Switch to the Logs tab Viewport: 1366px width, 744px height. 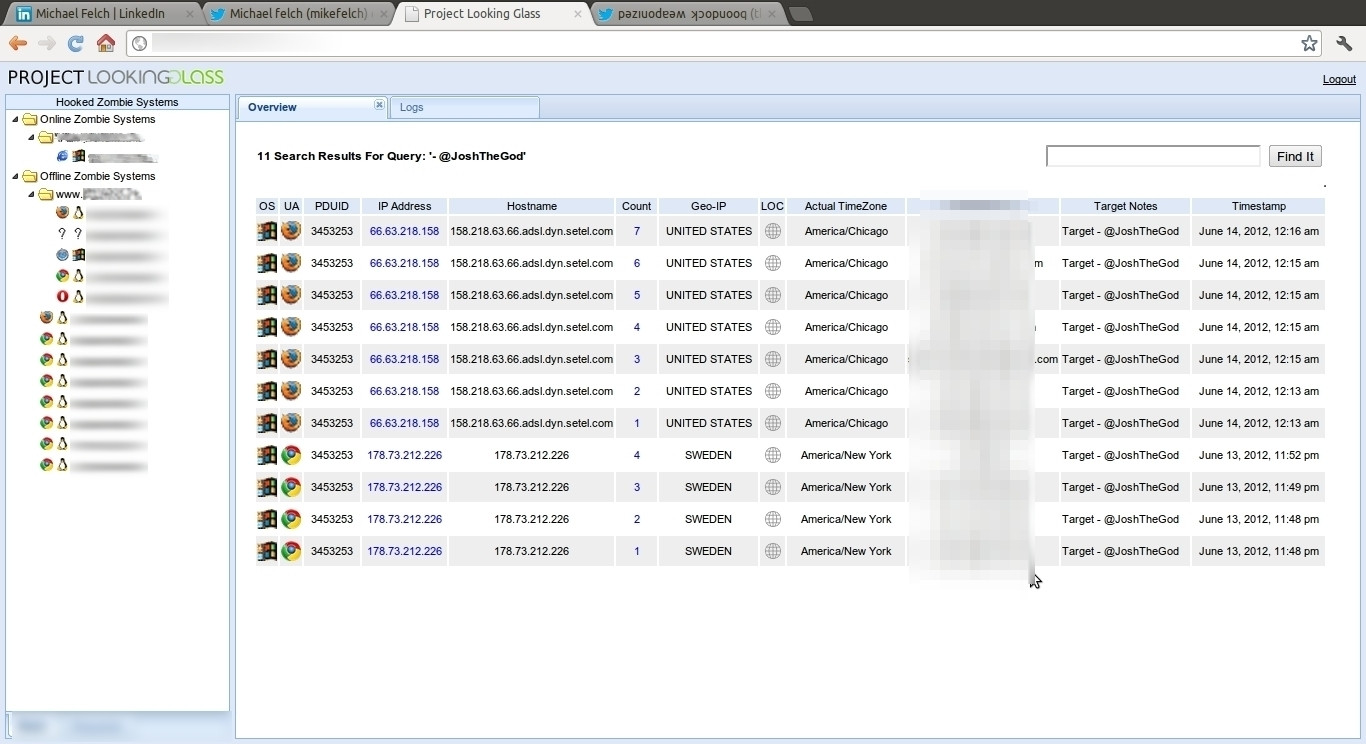pyautogui.click(x=412, y=107)
